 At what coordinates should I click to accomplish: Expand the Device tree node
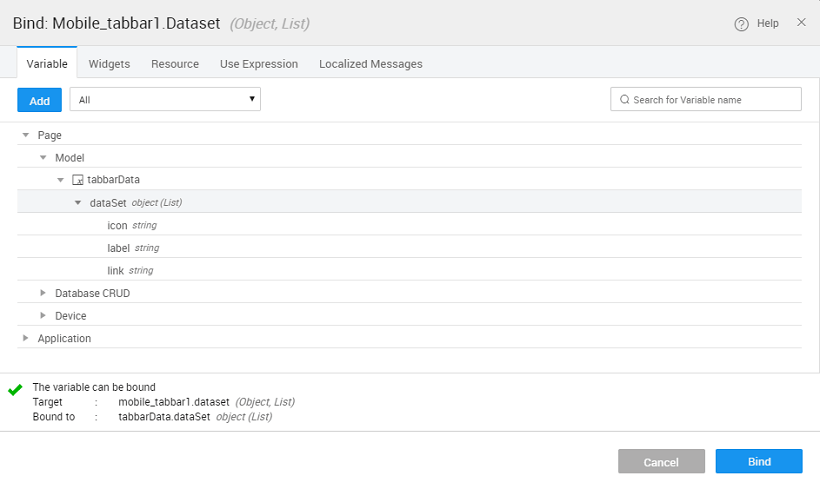point(43,316)
